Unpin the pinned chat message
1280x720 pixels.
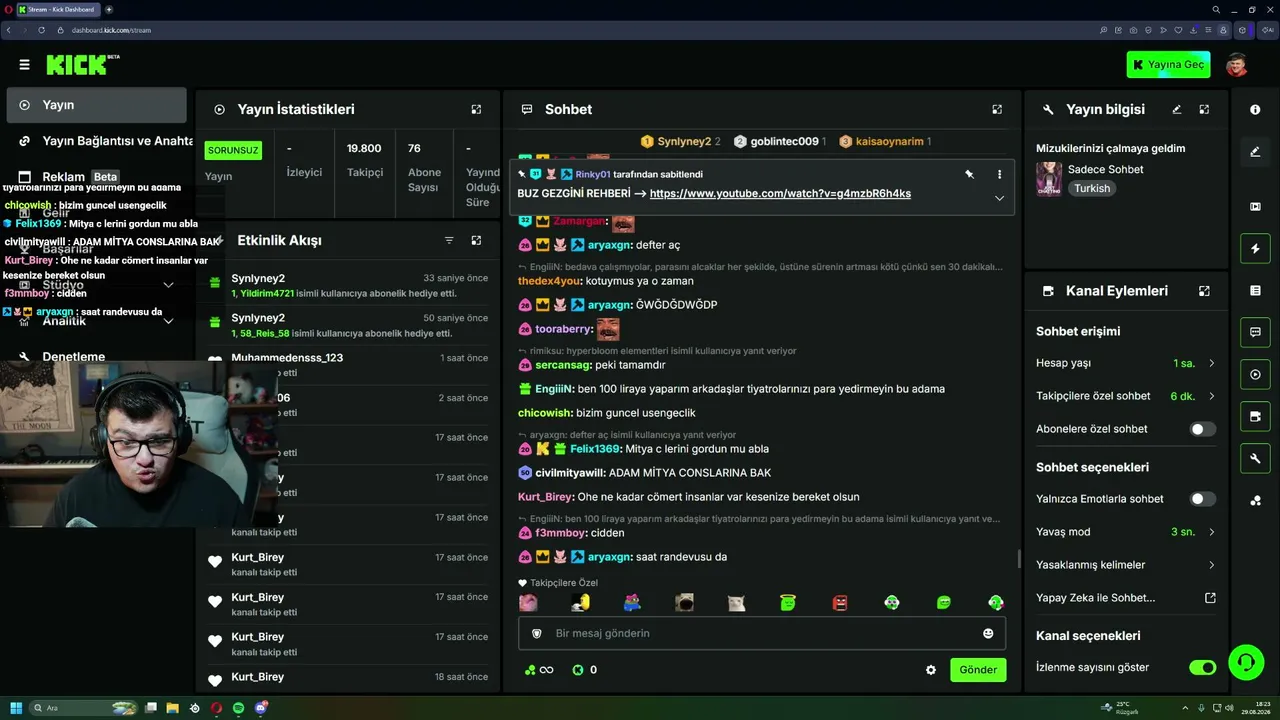tap(969, 174)
